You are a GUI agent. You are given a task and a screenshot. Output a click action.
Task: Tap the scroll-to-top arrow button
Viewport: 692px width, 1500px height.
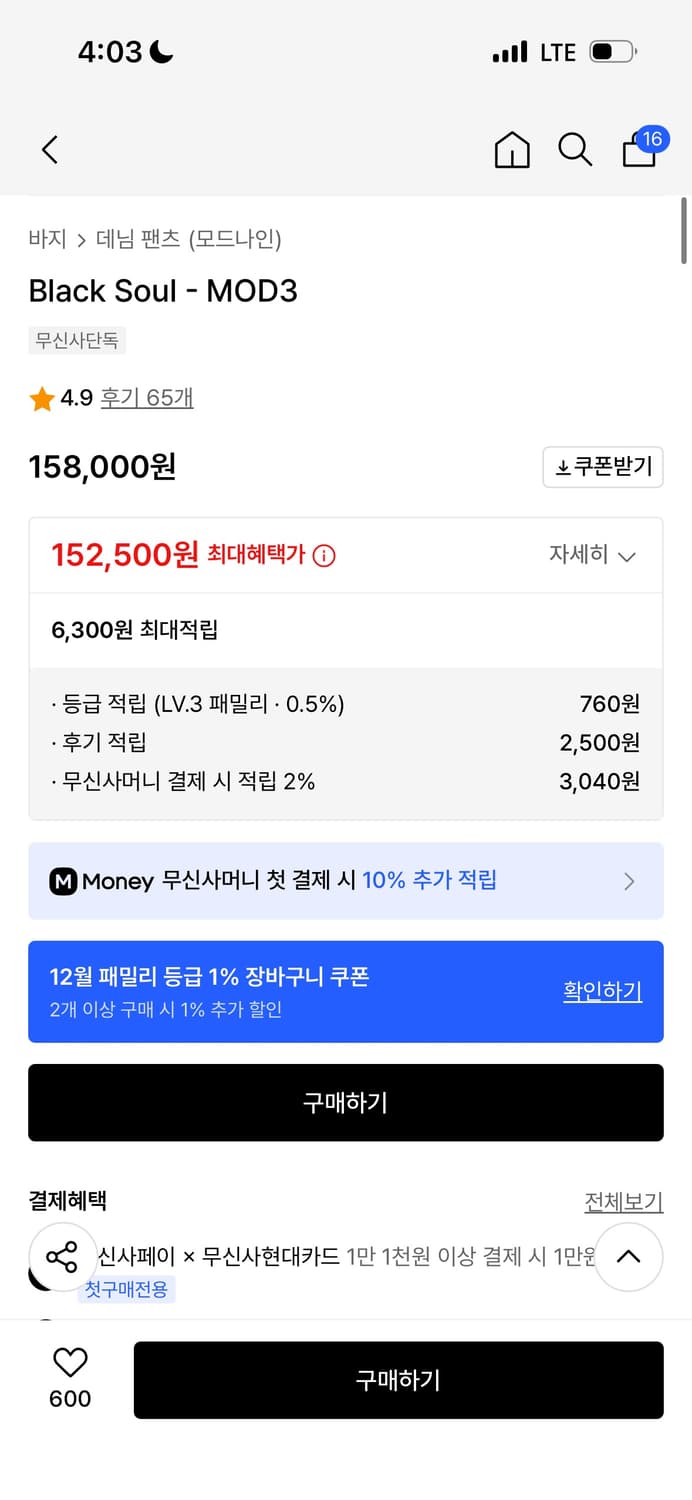[628, 1257]
